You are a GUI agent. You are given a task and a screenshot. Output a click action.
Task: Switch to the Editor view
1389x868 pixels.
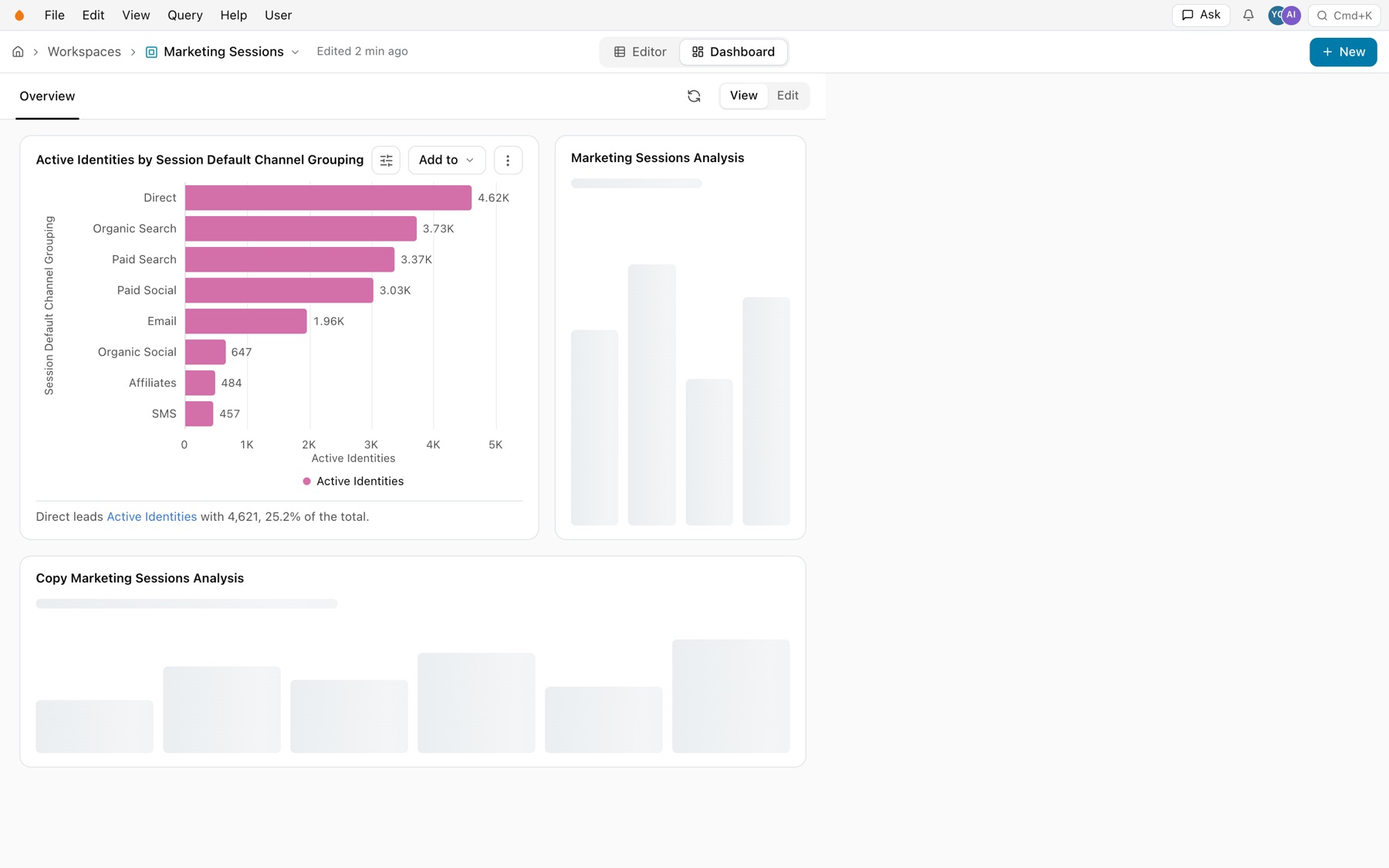(640, 52)
